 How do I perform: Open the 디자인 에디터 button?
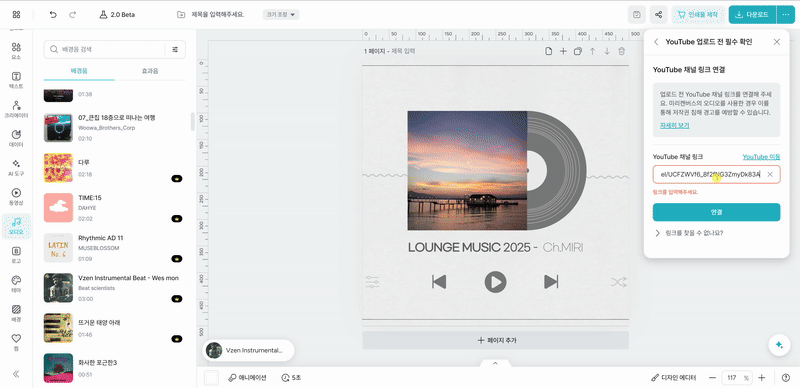[x=674, y=378]
